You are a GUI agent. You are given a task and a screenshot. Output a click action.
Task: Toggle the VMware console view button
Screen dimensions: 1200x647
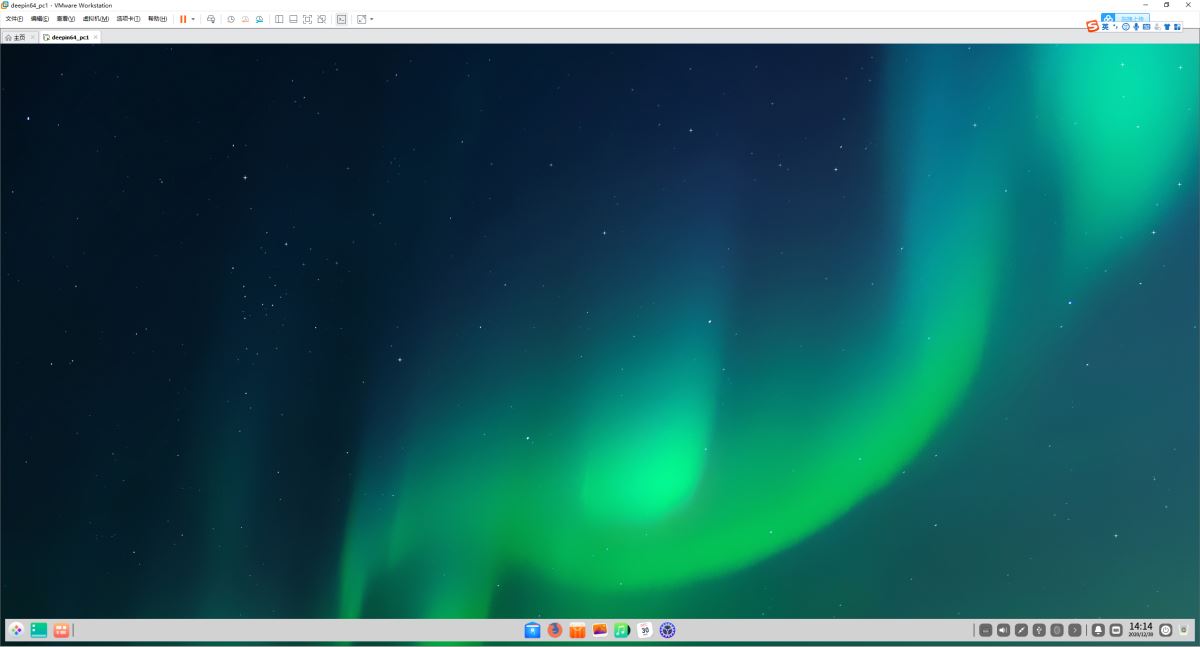(x=341, y=19)
